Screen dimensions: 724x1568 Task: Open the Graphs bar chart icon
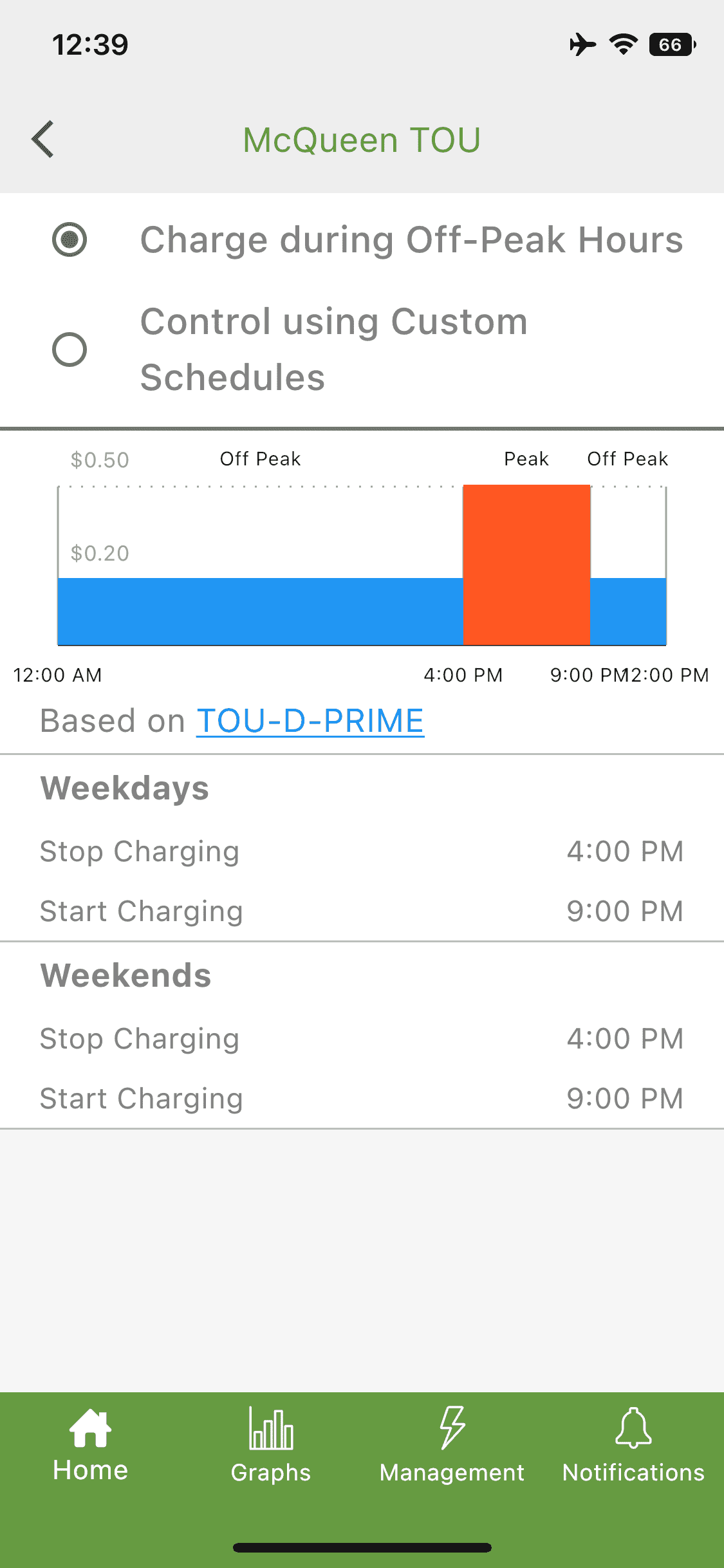(271, 1428)
